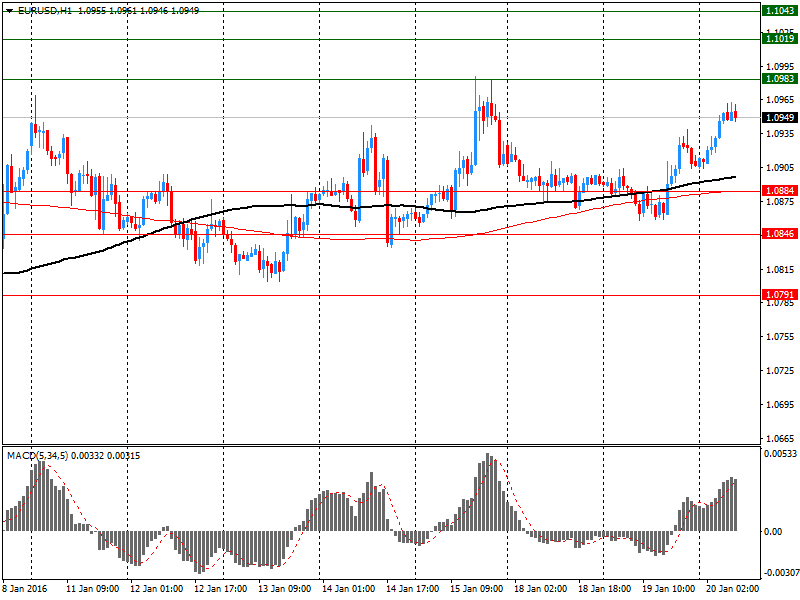
Task: Click the 12 Jan 17:00 time label
Action: point(220,589)
